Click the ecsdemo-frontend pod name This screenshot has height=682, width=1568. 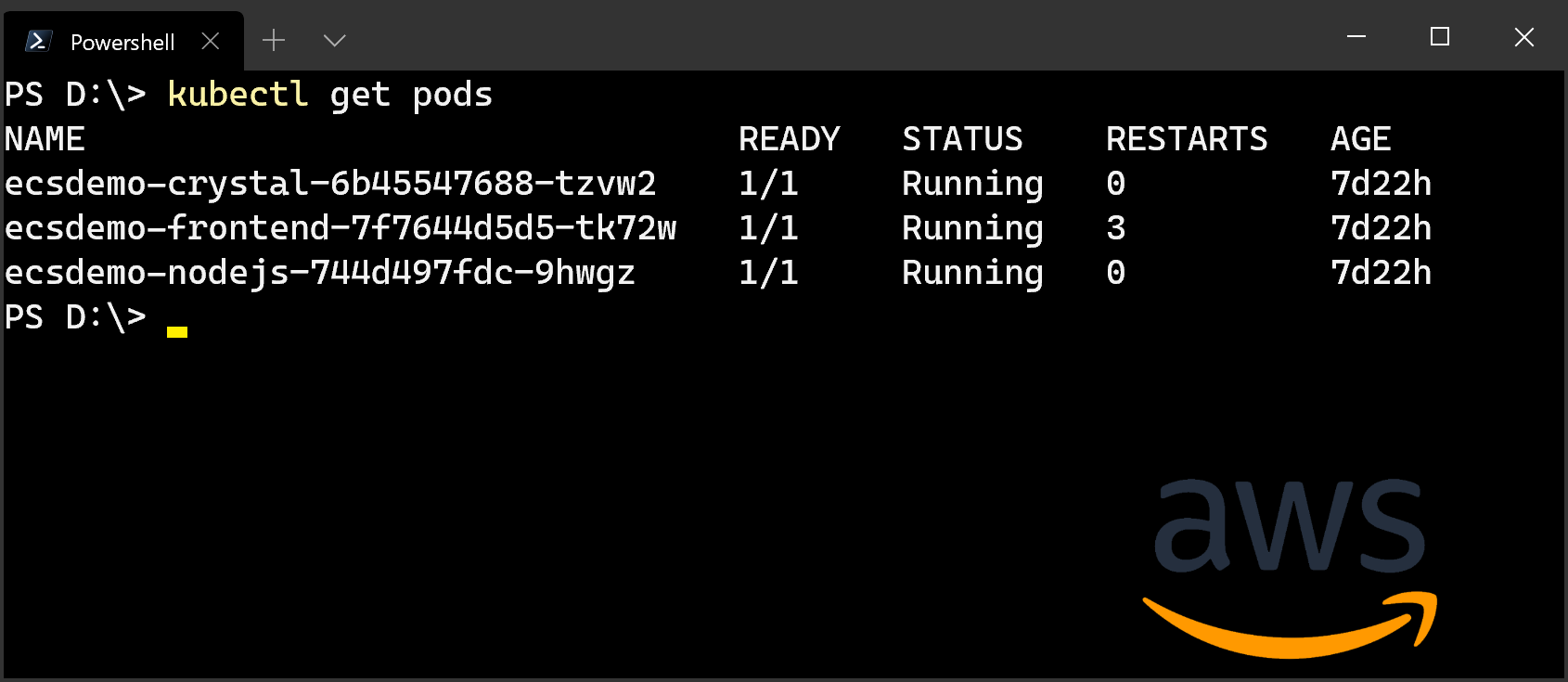(341, 228)
